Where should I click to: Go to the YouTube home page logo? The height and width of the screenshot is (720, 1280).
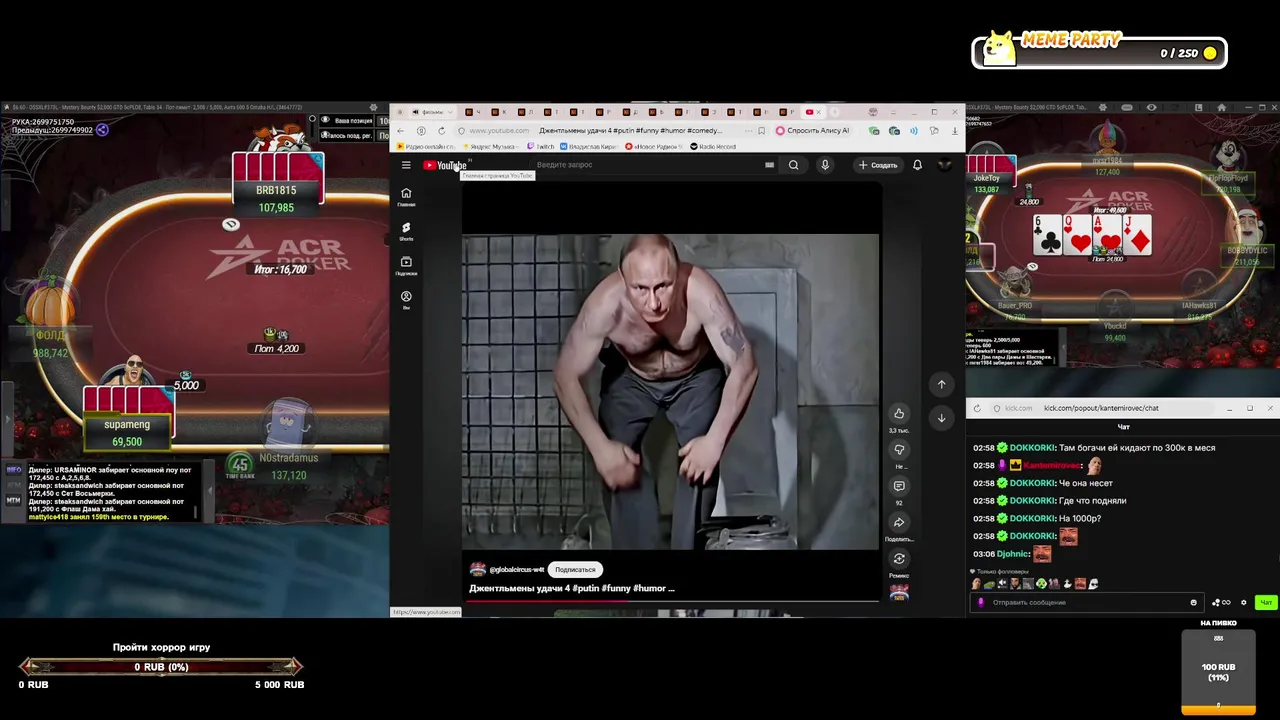[x=445, y=165]
